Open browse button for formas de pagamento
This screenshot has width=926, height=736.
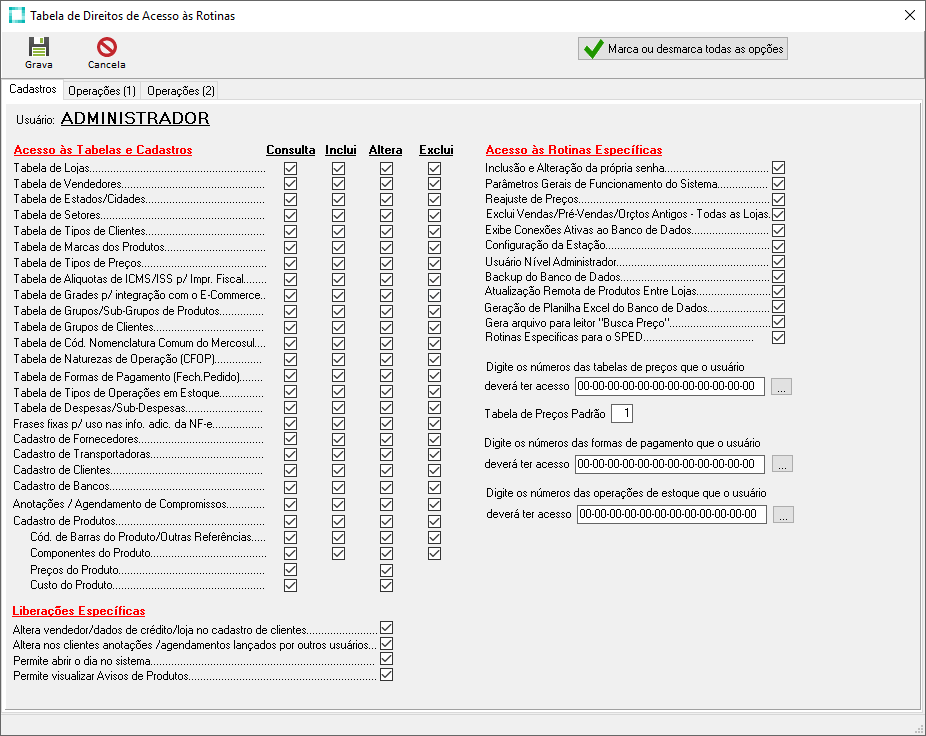[782, 464]
